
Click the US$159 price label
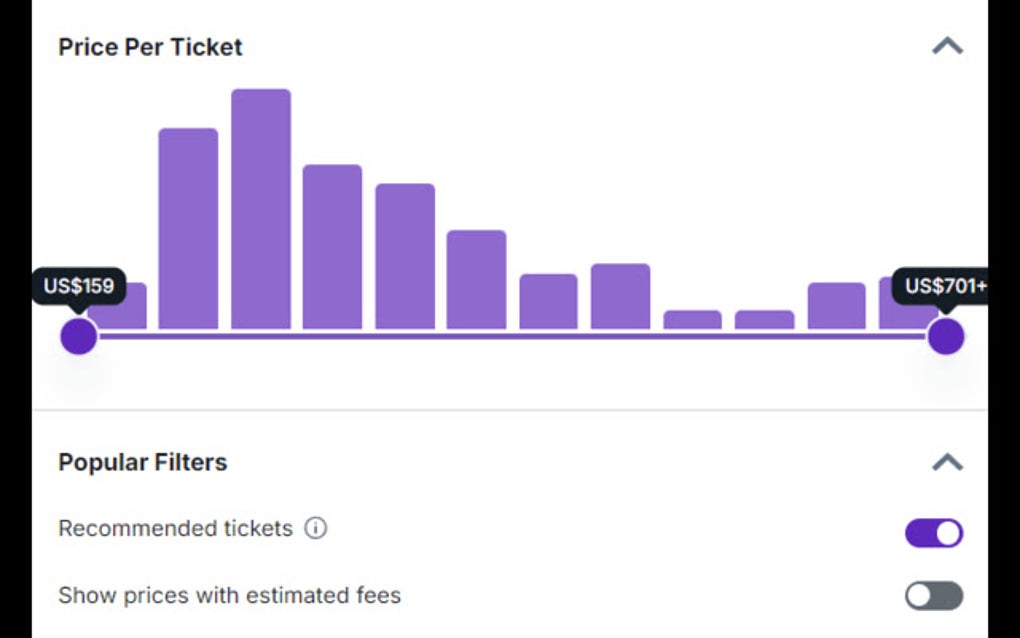coord(79,286)
